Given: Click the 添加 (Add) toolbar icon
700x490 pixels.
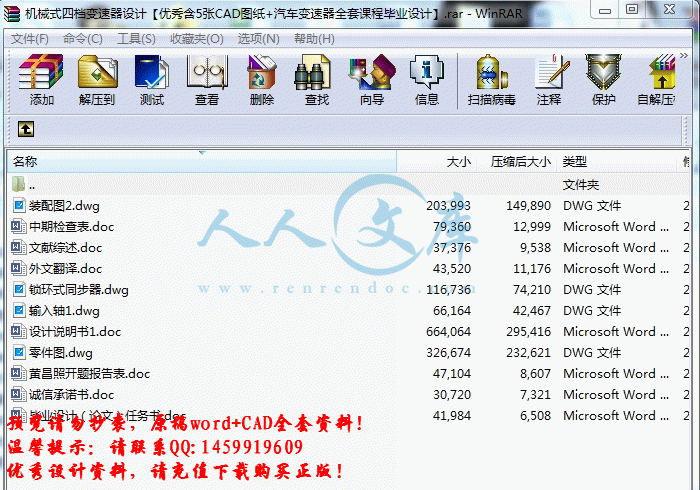Looking at the screenshot, I should (41, 72).
